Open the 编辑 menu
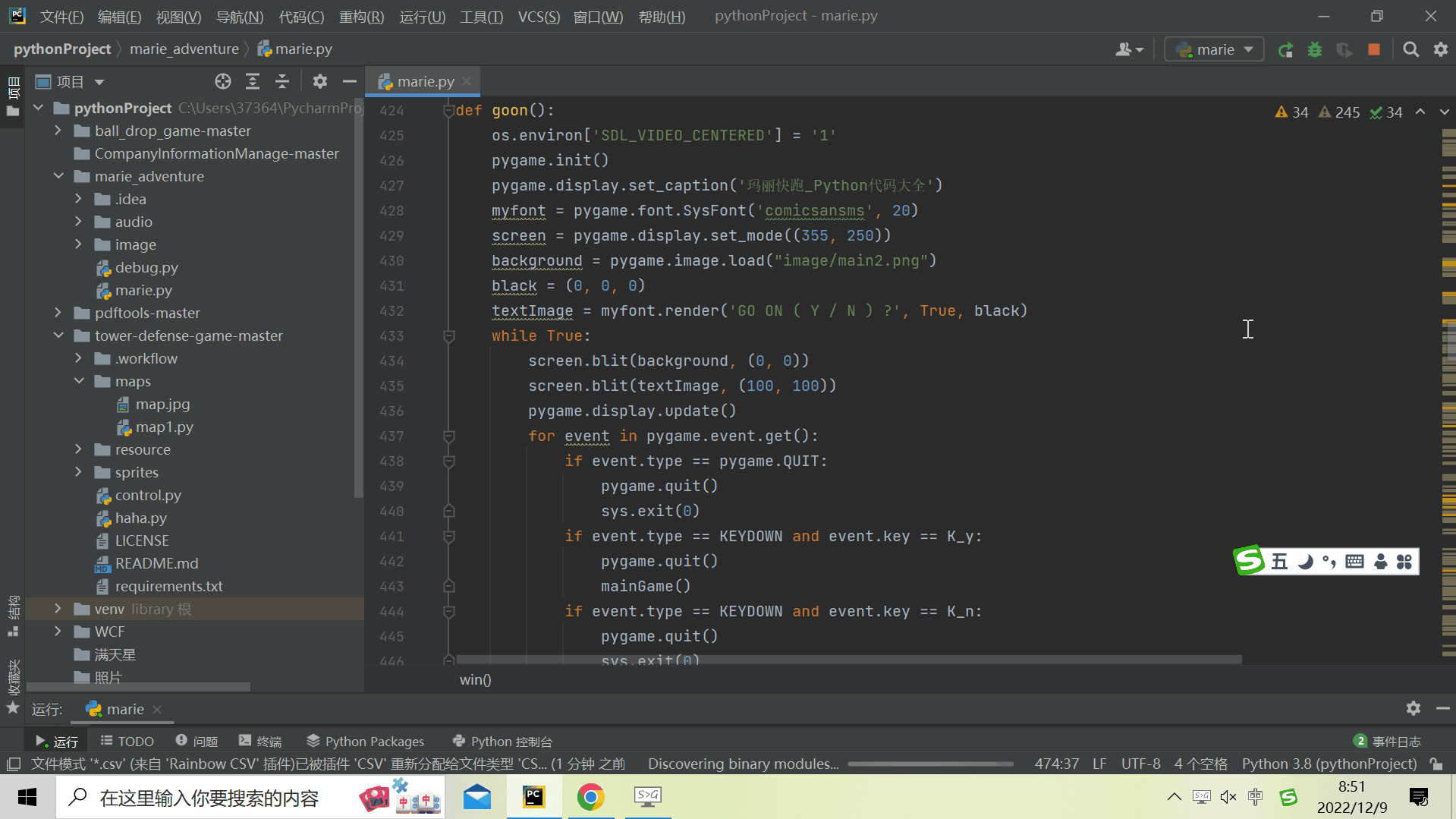Image resolution: width=1456 pixels, height=819 pixels. click(119, 17)
